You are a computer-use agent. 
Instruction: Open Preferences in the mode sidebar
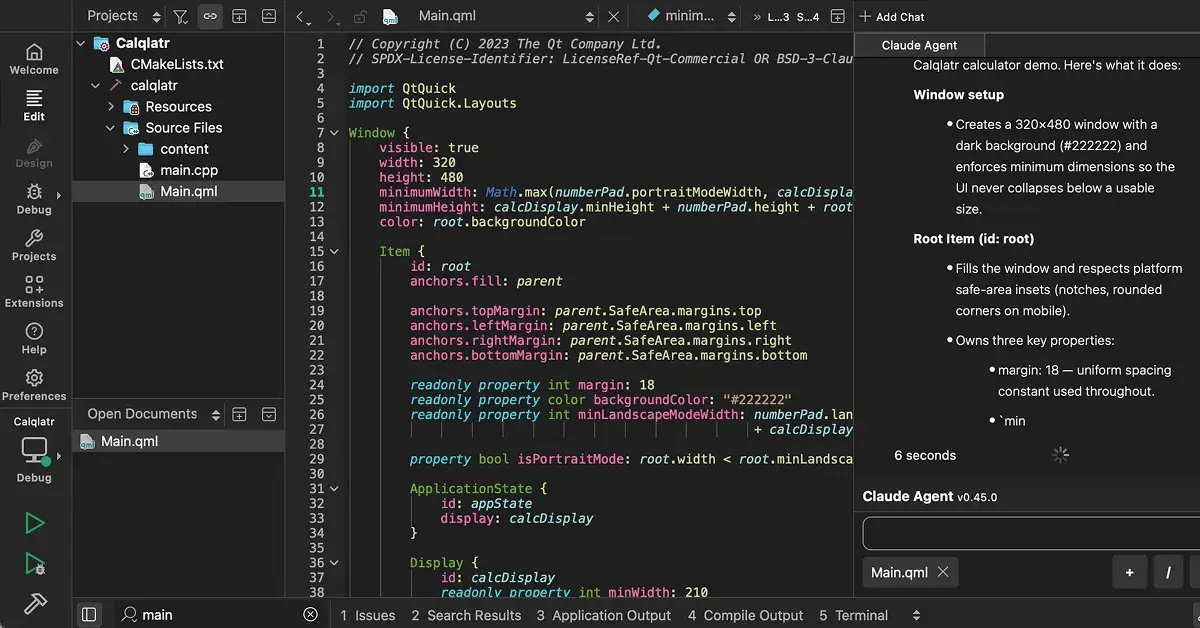click(34, 385)
